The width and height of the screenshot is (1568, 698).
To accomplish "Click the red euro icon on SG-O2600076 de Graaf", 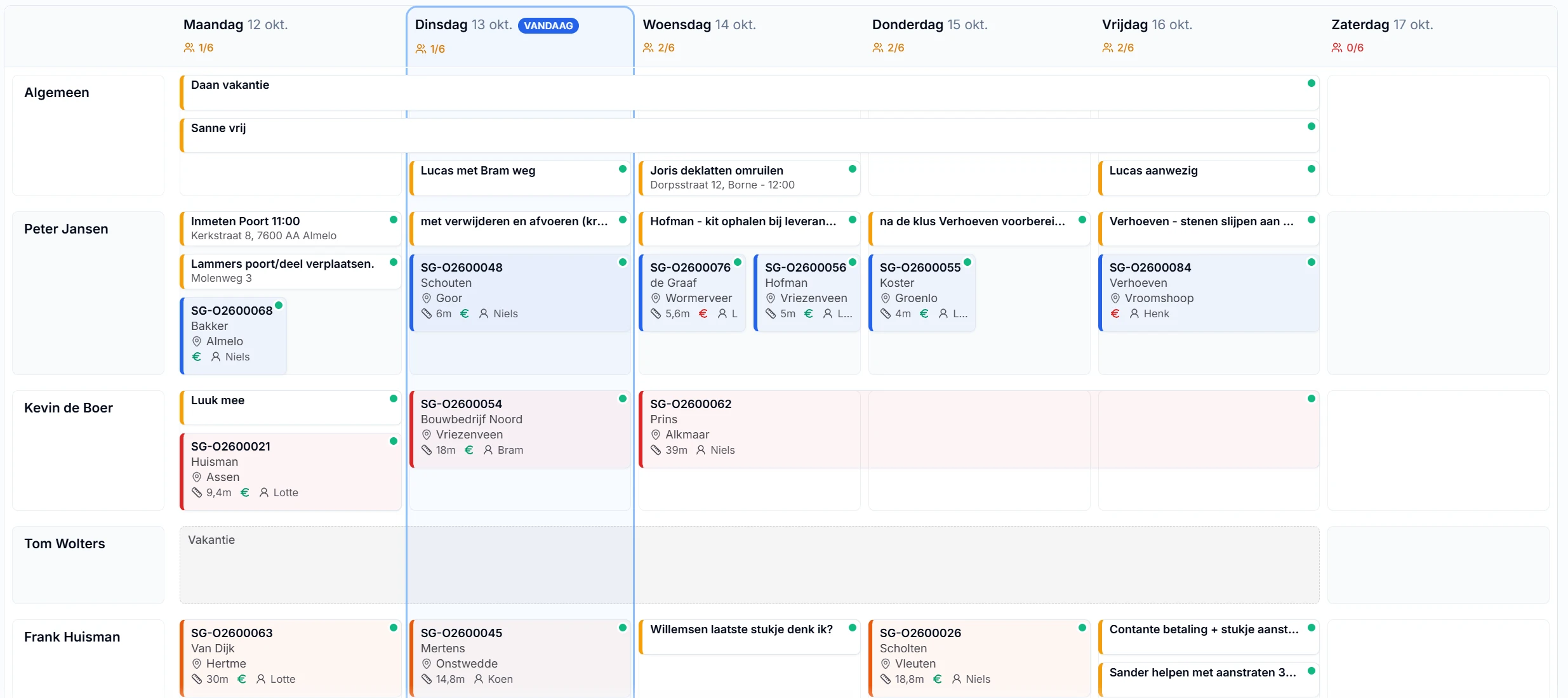I will (703, 313).
